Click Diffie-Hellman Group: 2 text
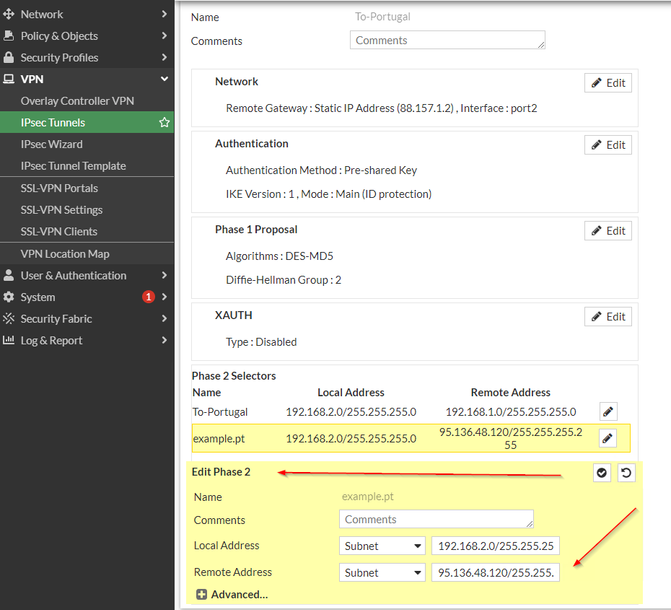This screenshot has height=610, width=671. coord(283,280)
